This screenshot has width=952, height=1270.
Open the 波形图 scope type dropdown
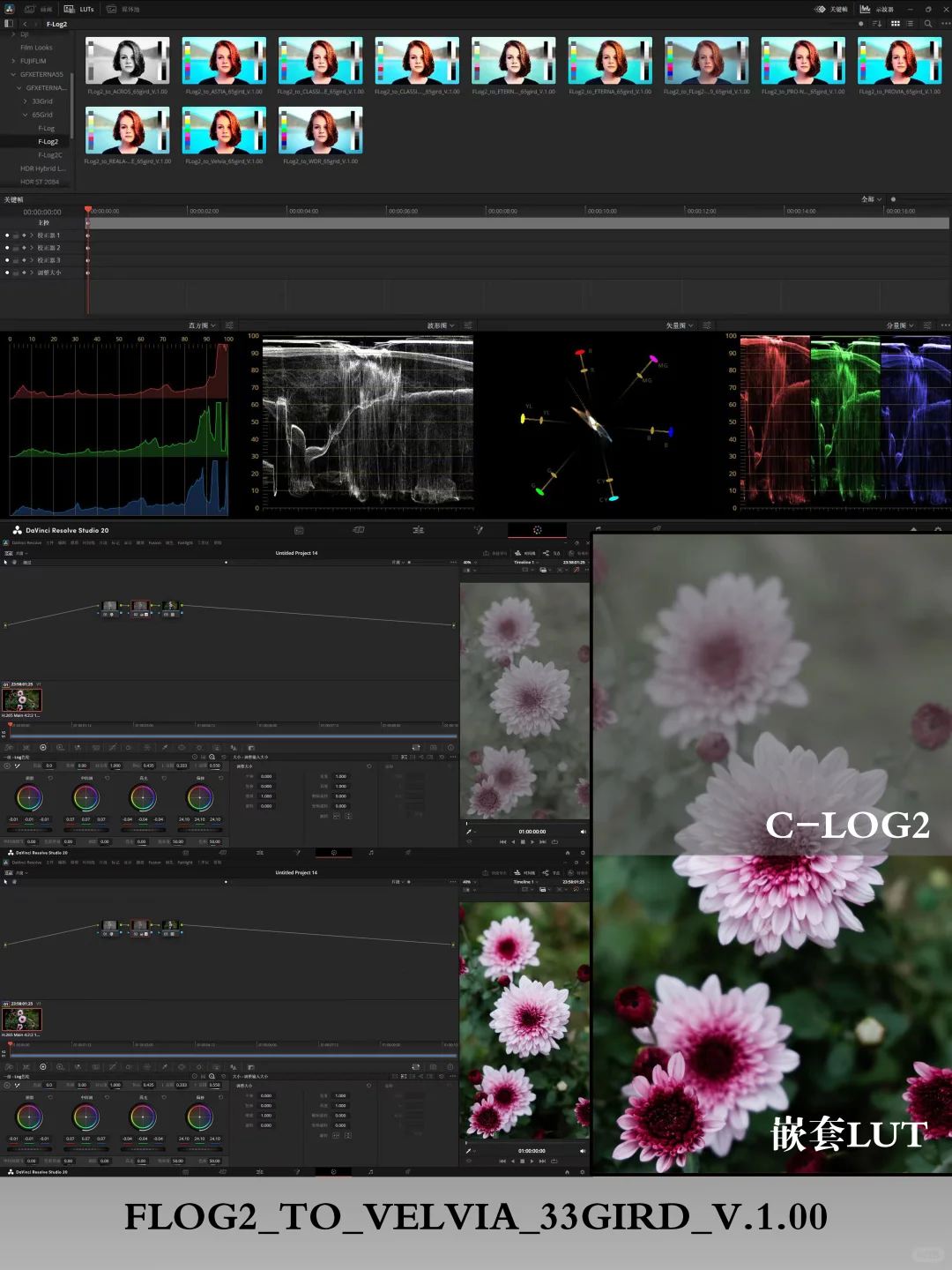pos(441,325)
